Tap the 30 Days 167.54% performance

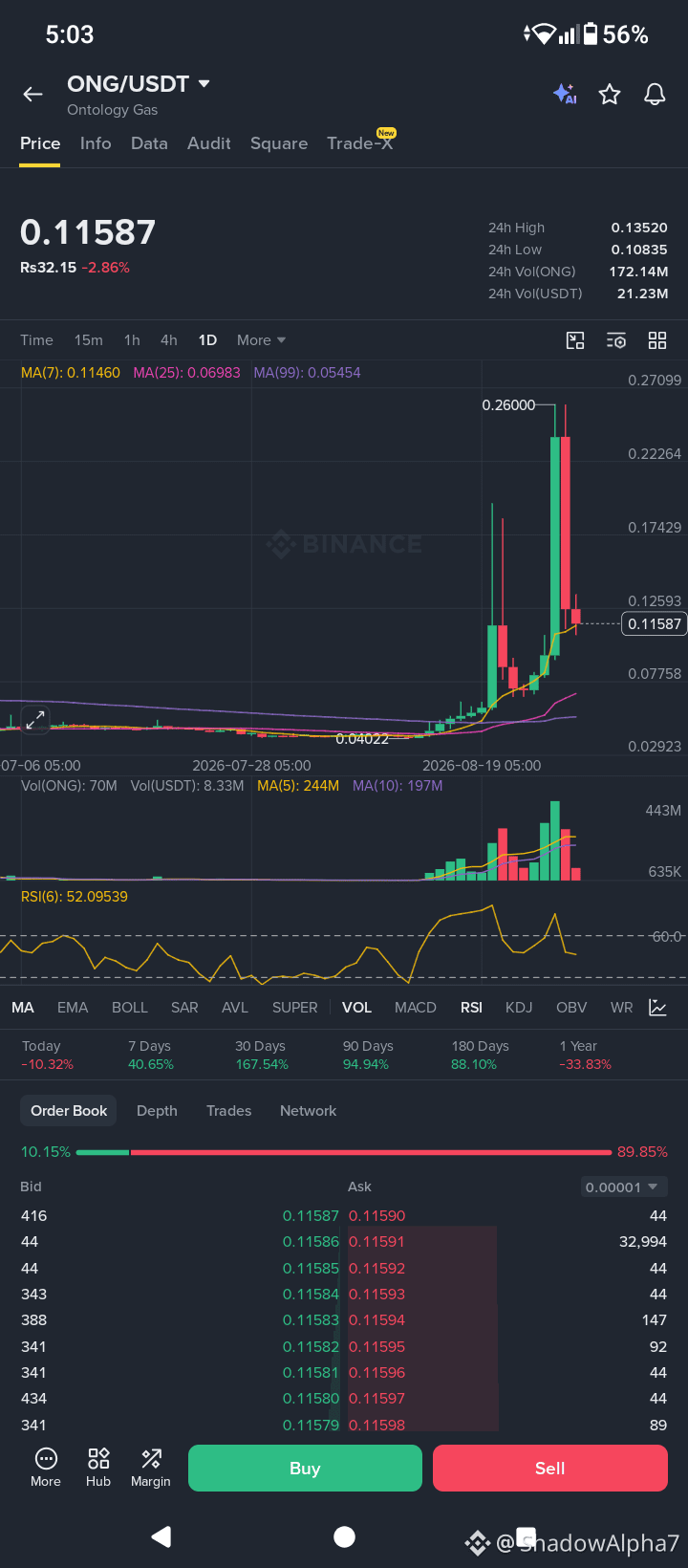click(x=262, y=1056)
